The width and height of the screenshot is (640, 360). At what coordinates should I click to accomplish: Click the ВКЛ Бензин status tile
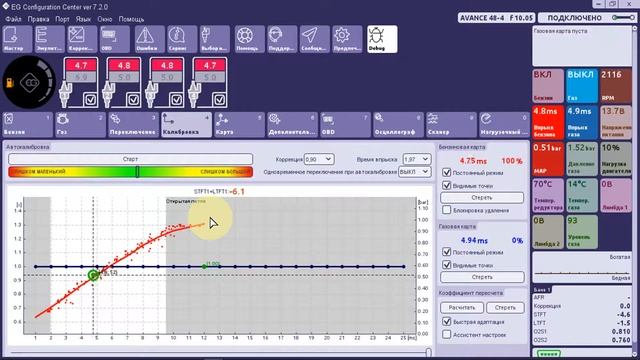click(548, 86)
